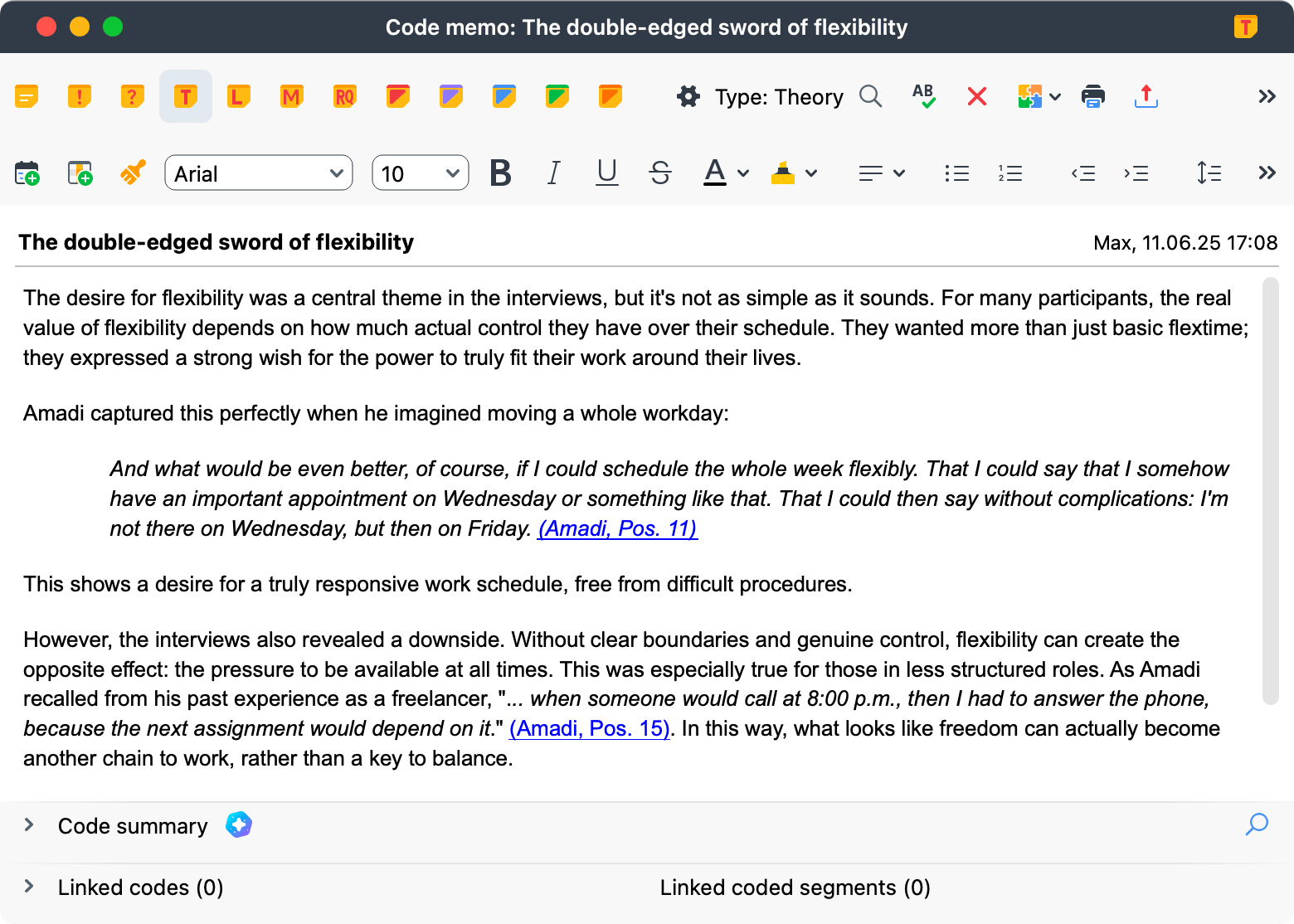Click the orange T icon in title bar
Image resolution: width=1294 pixels, height=924 pixels.
click(1245, 27)
